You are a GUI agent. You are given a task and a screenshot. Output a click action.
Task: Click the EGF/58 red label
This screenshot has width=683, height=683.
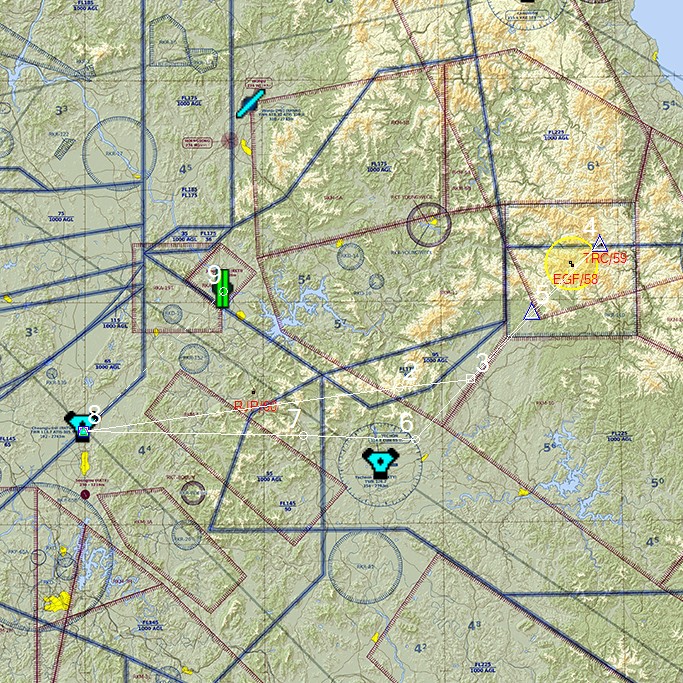point(575,279)
